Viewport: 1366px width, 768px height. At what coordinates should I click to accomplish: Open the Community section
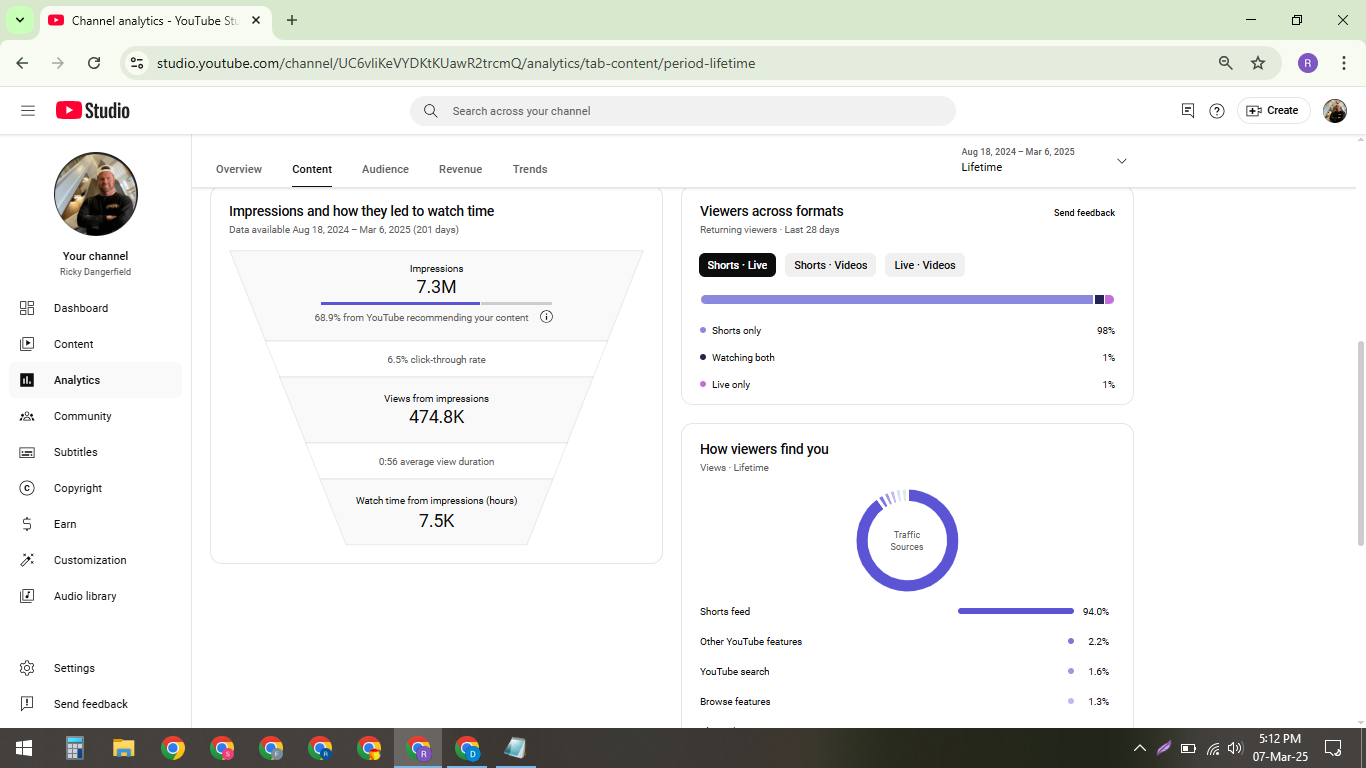pos(96,416)
